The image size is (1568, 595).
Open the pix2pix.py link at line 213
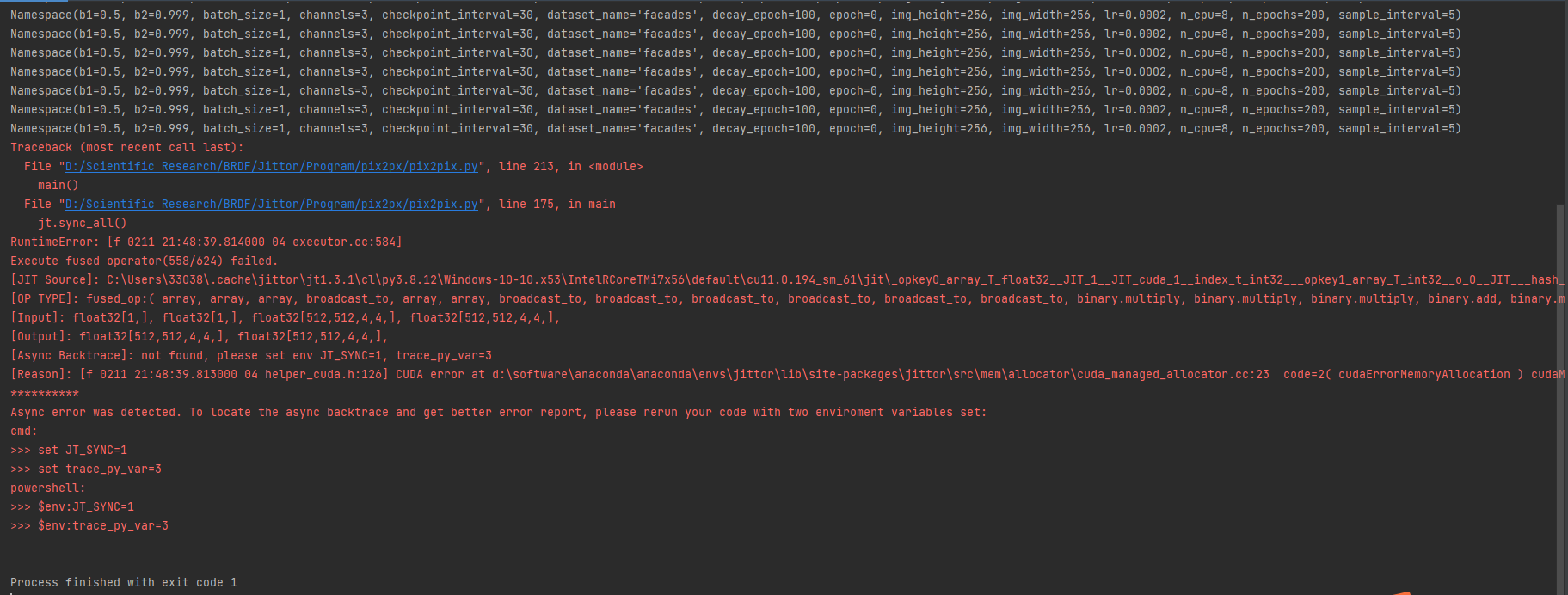271,167
